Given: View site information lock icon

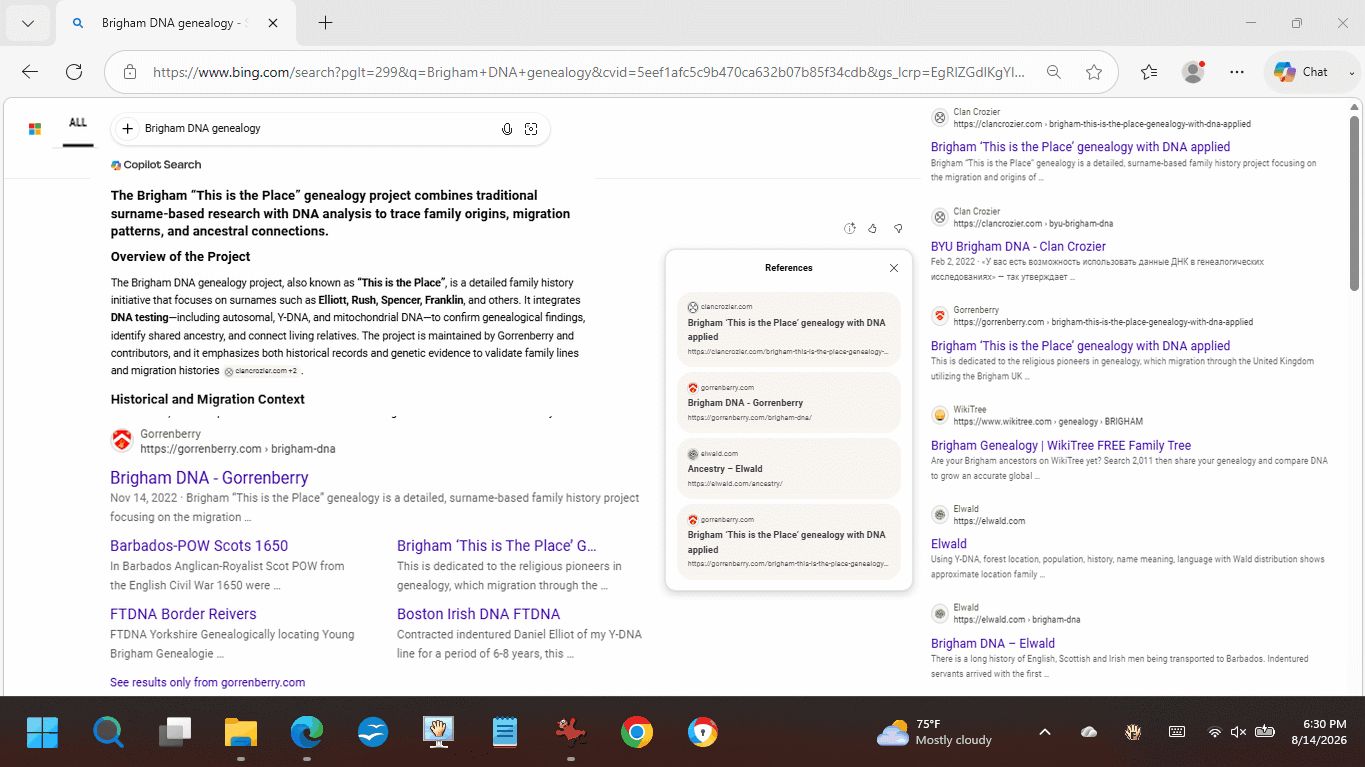Looking at the screenshot, I should click(130, 72).
